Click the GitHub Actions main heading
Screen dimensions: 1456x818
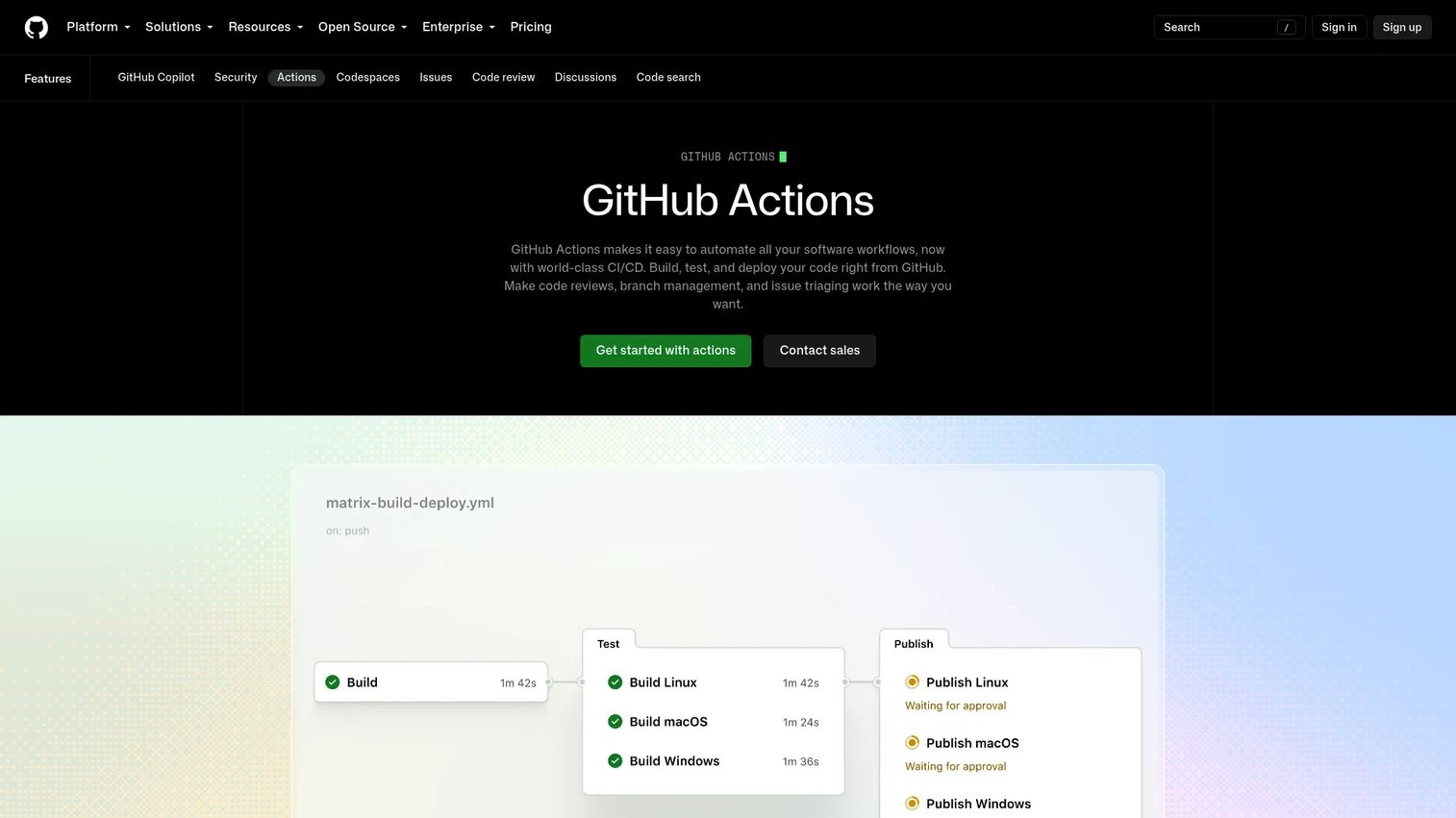[x=728, y=201]
